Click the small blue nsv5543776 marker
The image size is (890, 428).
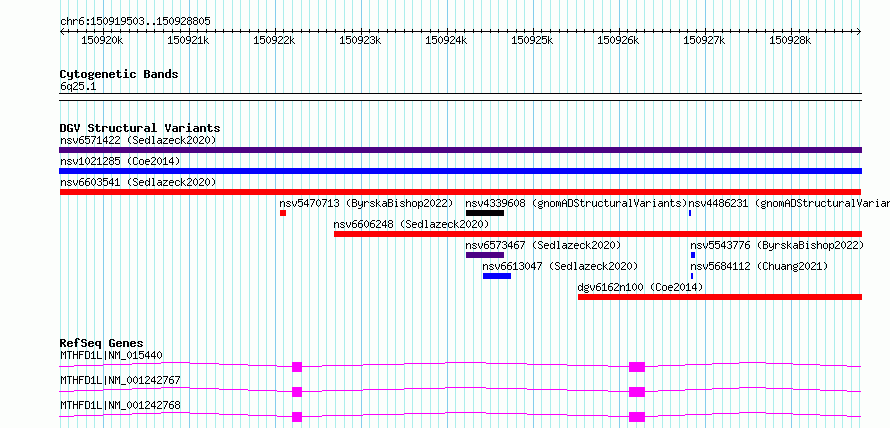[692, 255]
